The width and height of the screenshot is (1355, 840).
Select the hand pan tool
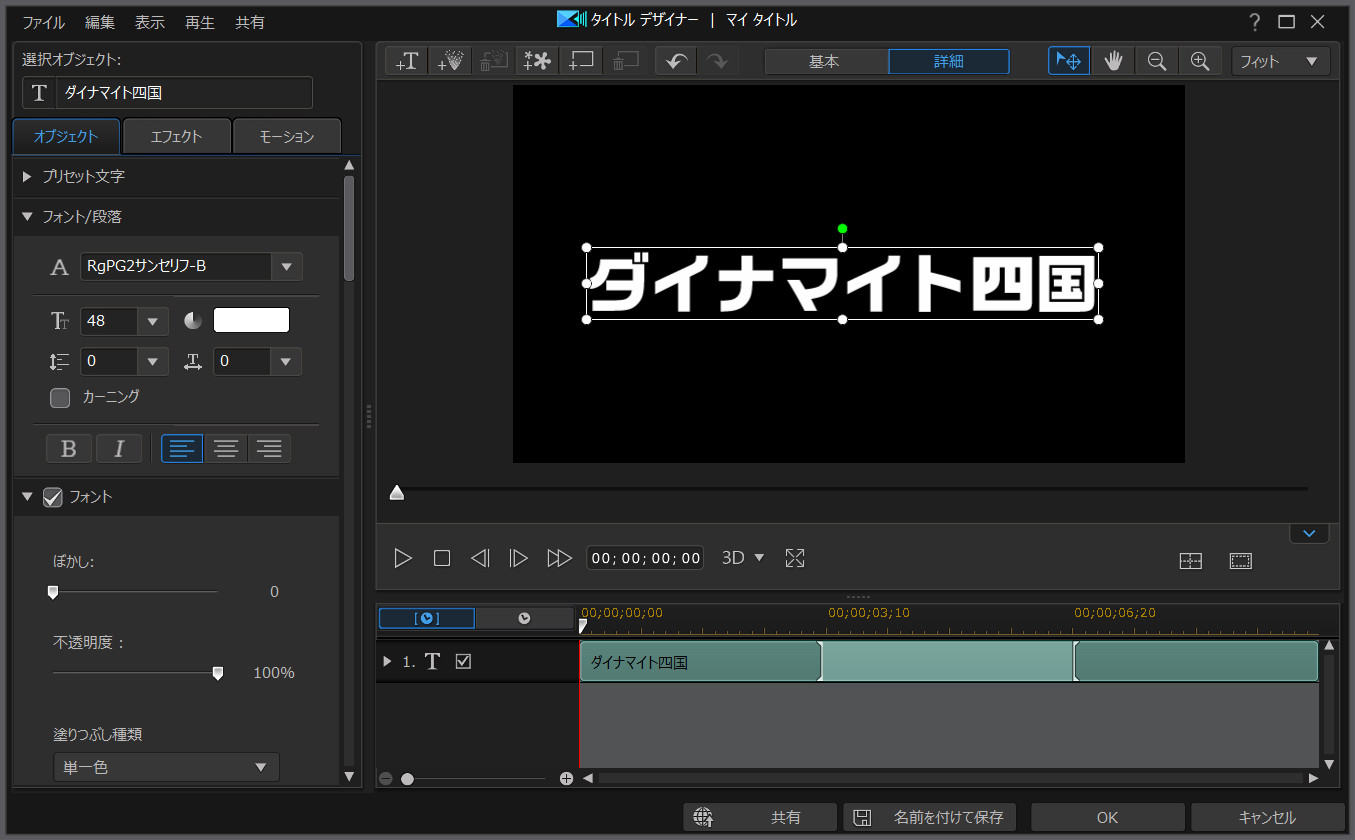pos(1113,61)
